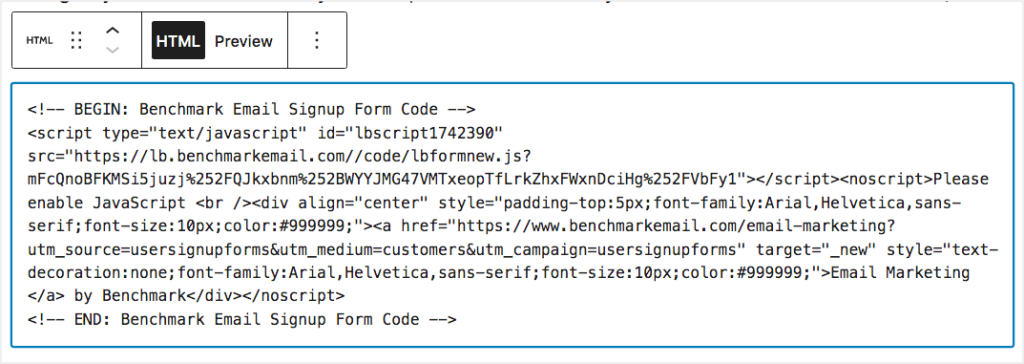Move the block up with the chevron
The height and width of the screenshot is (364, 1024).
tap(113, 31)
